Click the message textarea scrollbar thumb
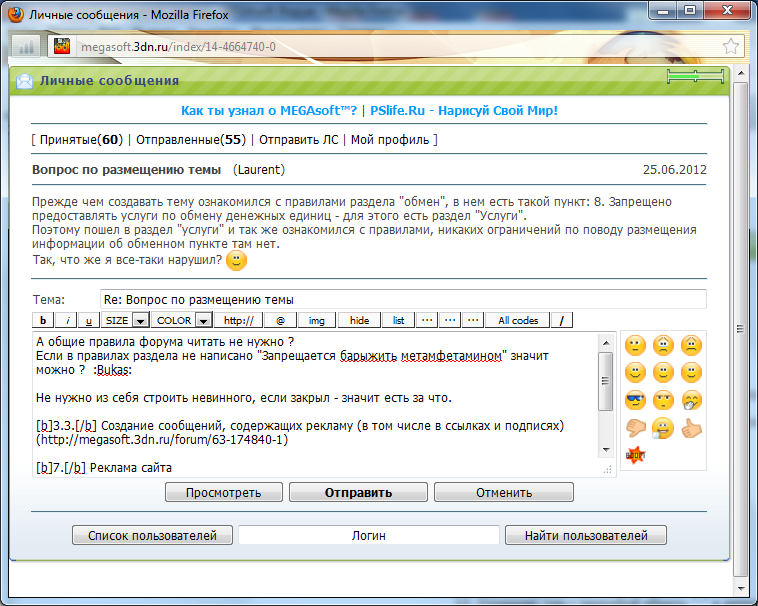The width and height of the screenshot is (758, 606). 605,381
